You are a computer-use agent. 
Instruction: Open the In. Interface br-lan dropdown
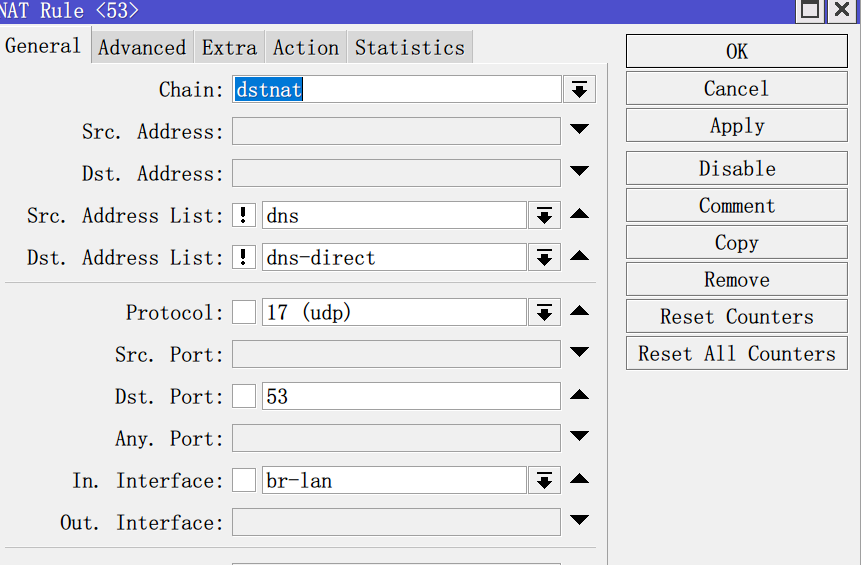click(x=543, y=481)
